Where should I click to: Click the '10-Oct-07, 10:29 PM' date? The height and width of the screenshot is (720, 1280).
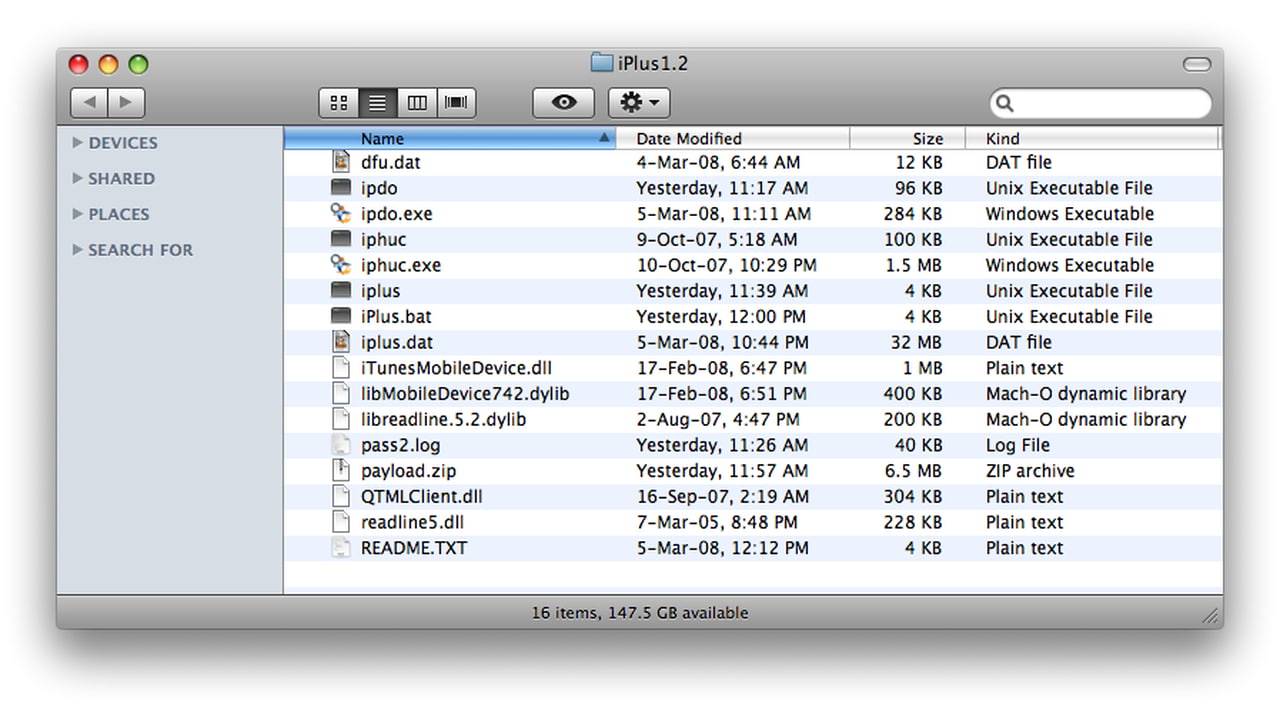pyautogui.click(x=727, y=265)
